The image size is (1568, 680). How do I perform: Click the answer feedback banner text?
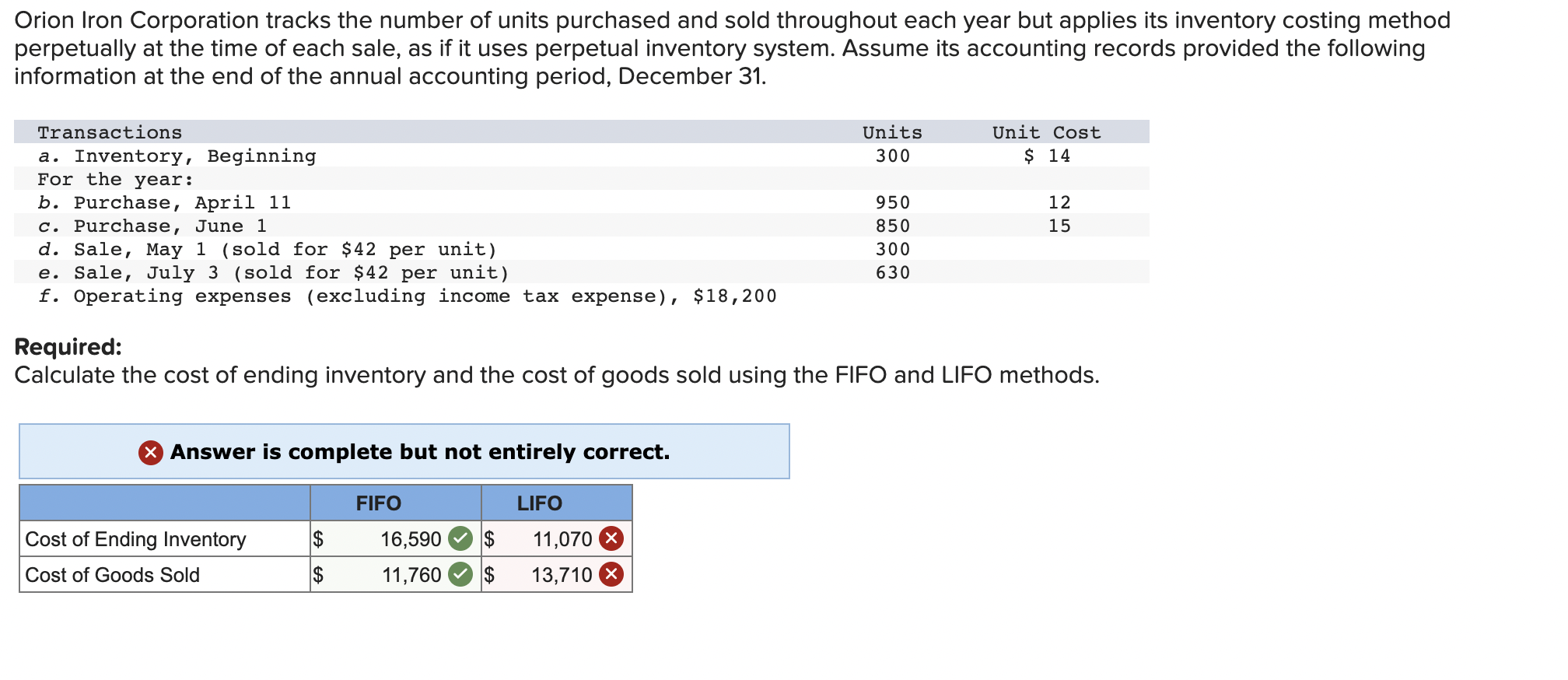tap(420, 452)
